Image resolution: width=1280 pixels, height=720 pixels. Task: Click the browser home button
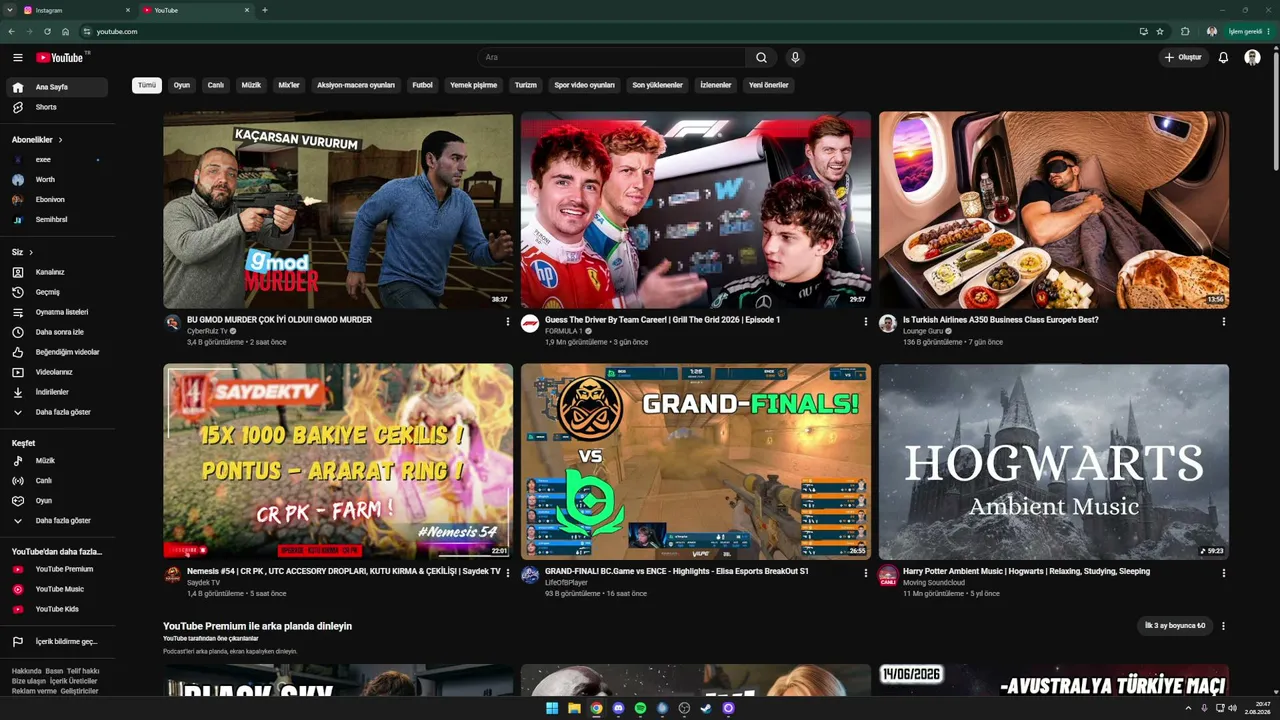66,32
